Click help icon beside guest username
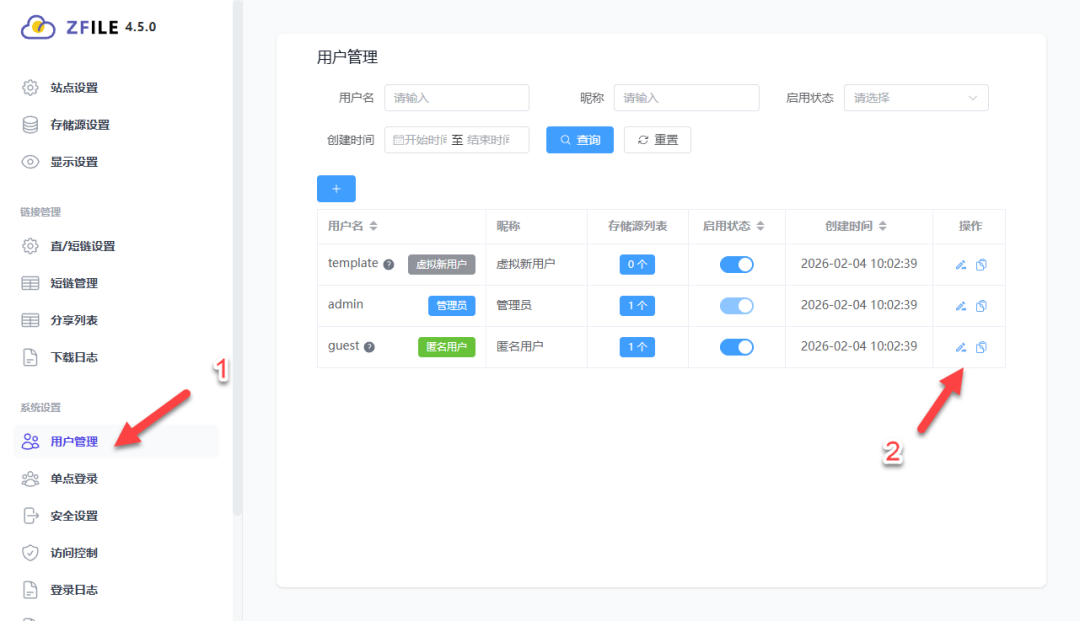This screenshot has width=1080, height=621. [x=369, y=347]
